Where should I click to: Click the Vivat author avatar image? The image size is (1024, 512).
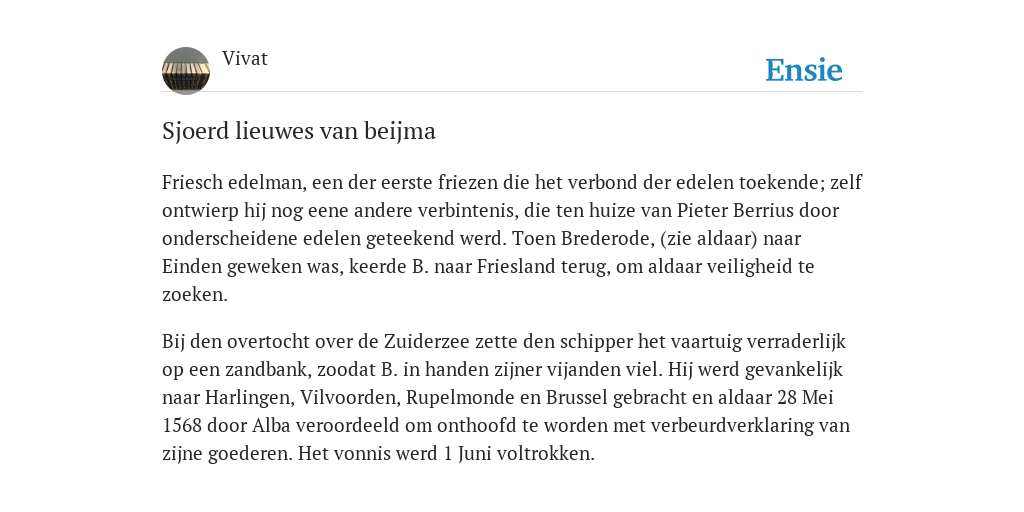point(186,71)
